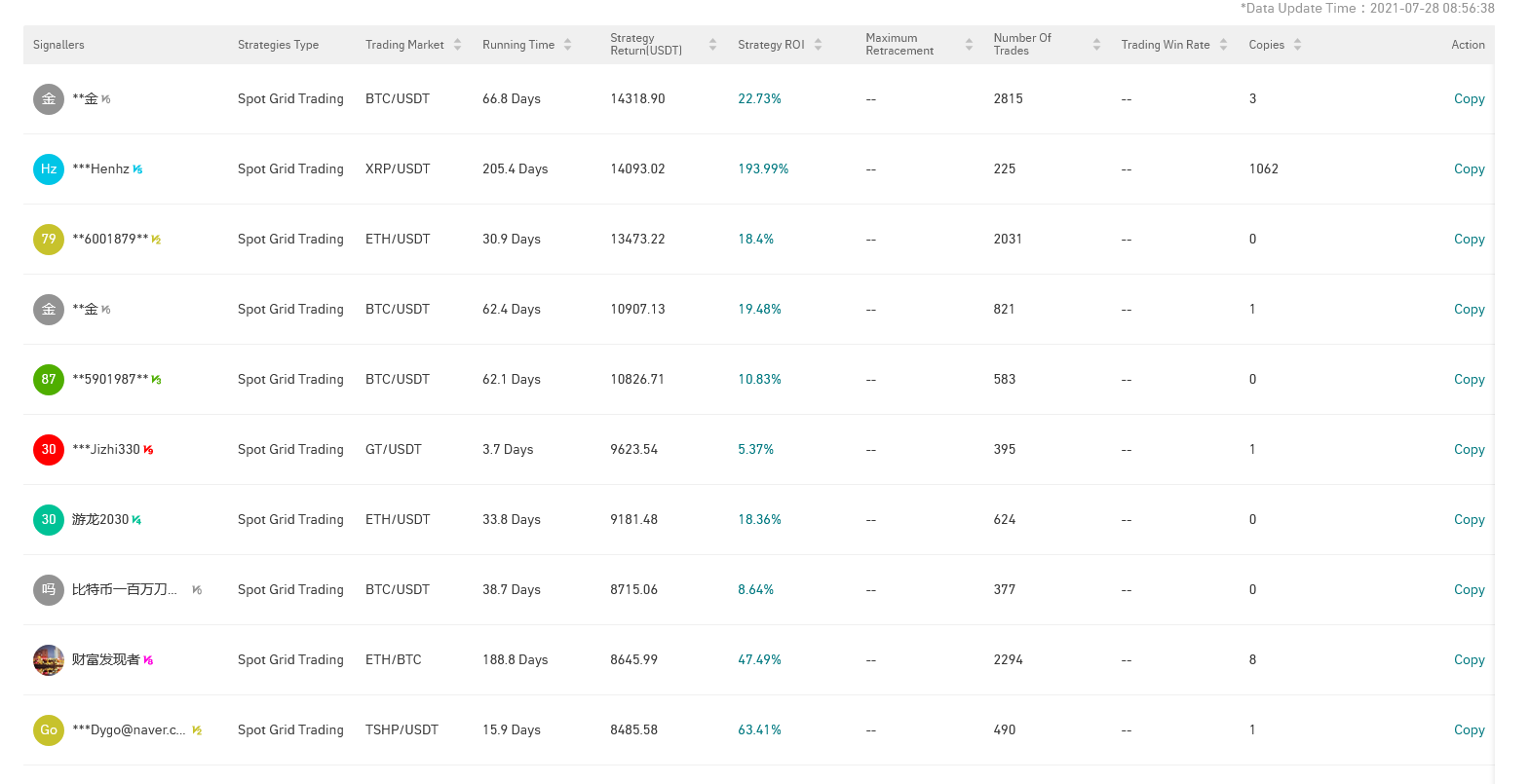1530x784 pixels.
Task: Click the level badge beside **金 in 66.8 Days row
Action: 105,99
